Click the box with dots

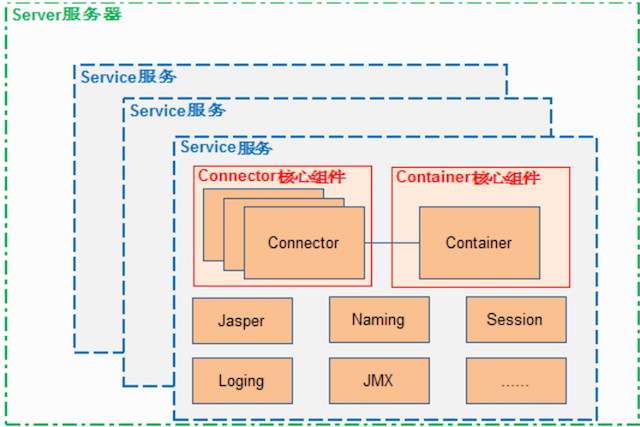[516, 381]
